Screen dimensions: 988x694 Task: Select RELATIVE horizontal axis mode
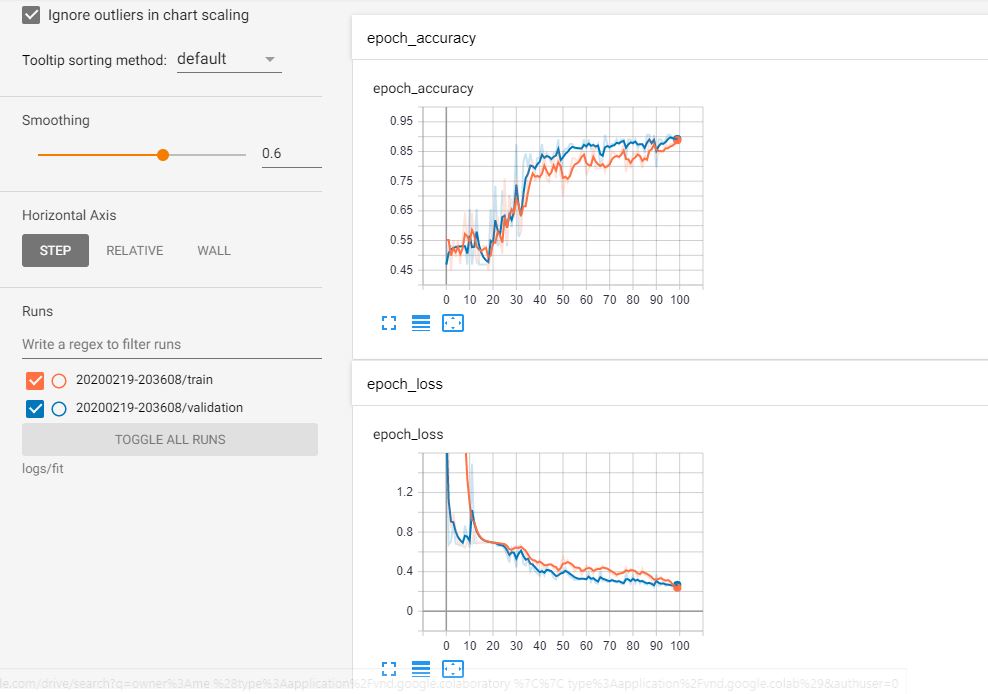[135, 250]
